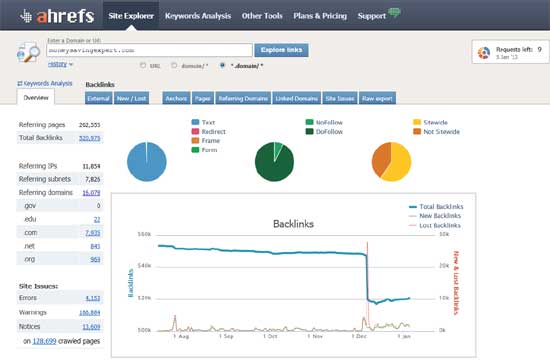The width and height of the screenshot is (550, 361).
Task: Toggle the New Backlinks chart legend
Action: [435, 216]
